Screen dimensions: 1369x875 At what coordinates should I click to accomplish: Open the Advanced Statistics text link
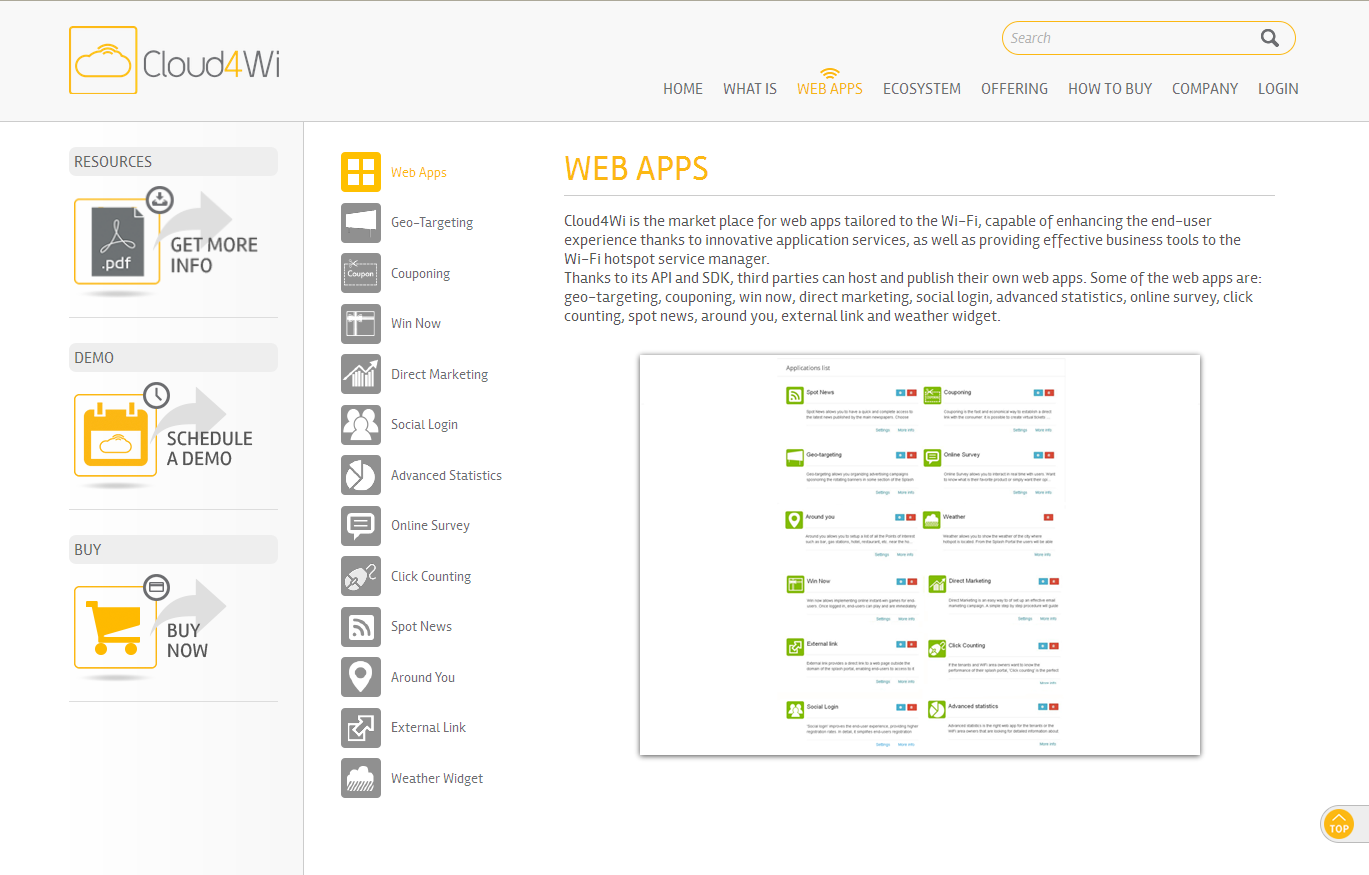click(x=447, y=475)
